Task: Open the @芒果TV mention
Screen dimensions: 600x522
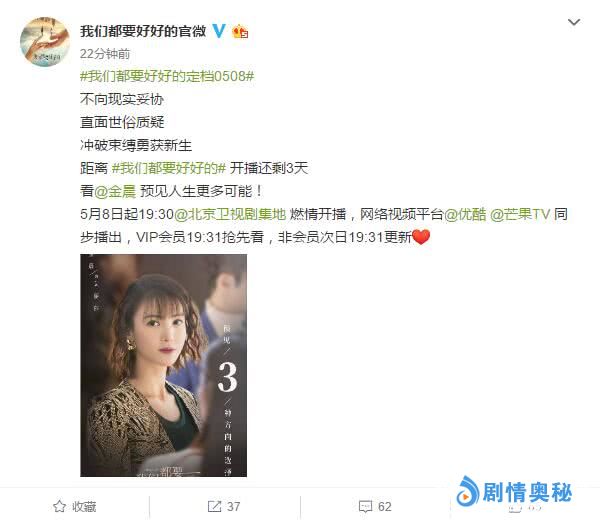Action: [520, 214]
